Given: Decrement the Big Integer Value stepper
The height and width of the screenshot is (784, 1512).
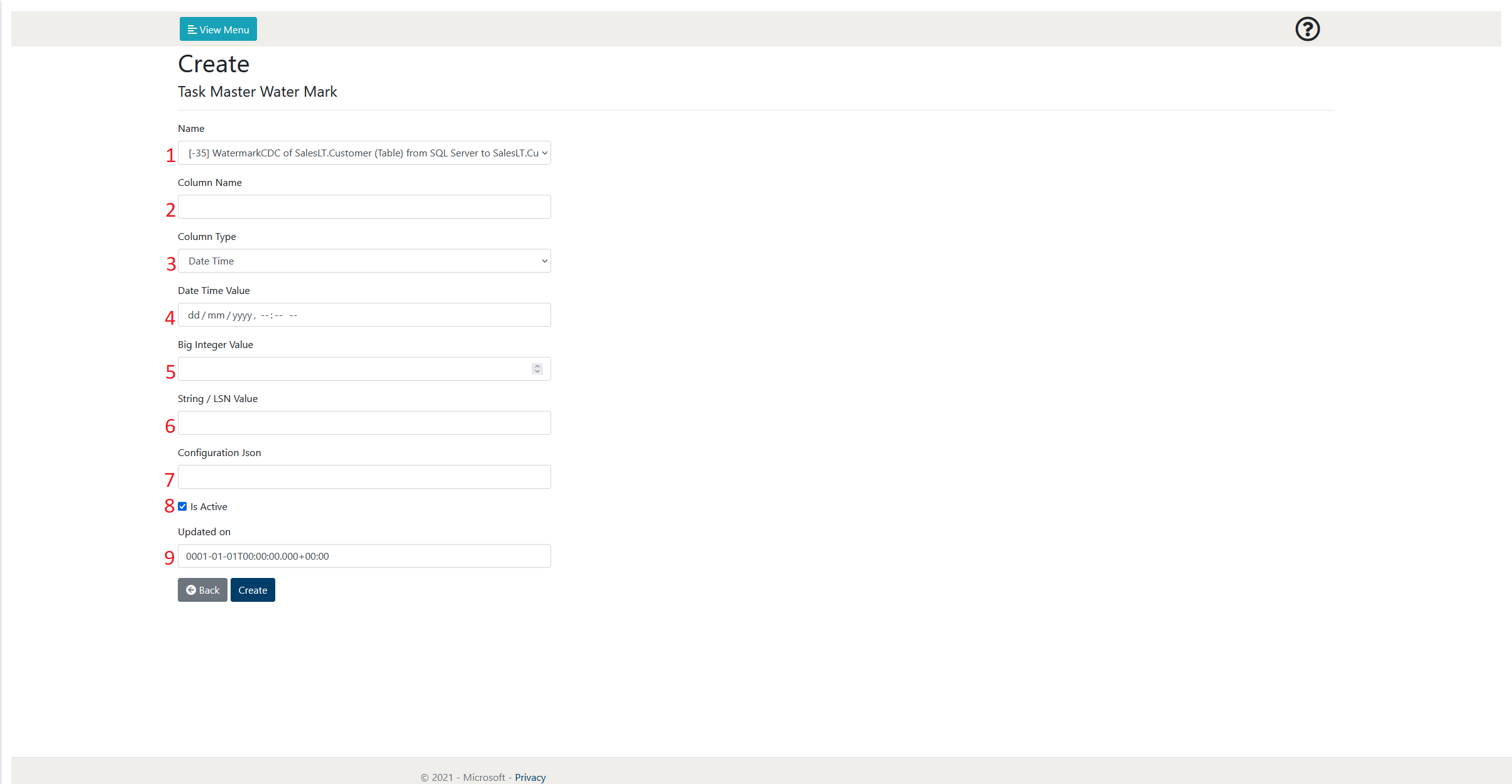Looking at the screenshot, I should (x=537, y=372).
